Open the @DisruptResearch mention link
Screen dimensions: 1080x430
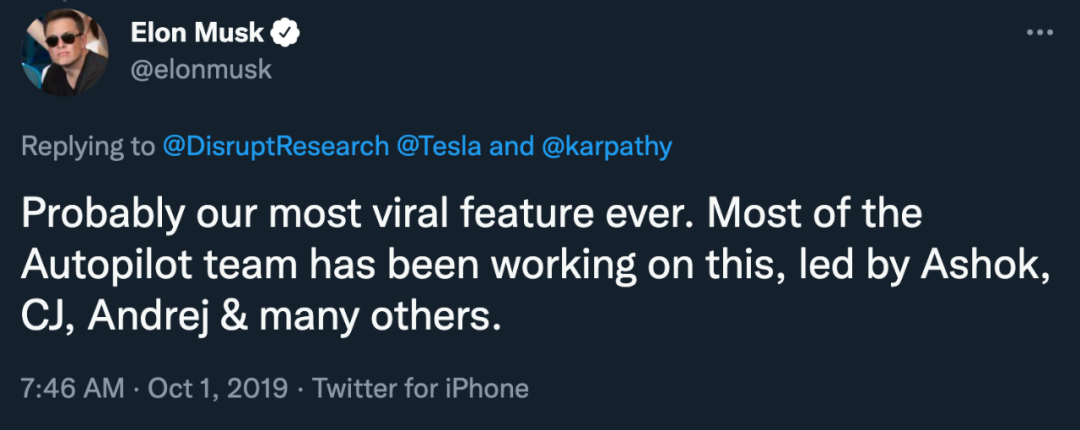(275, 147)
